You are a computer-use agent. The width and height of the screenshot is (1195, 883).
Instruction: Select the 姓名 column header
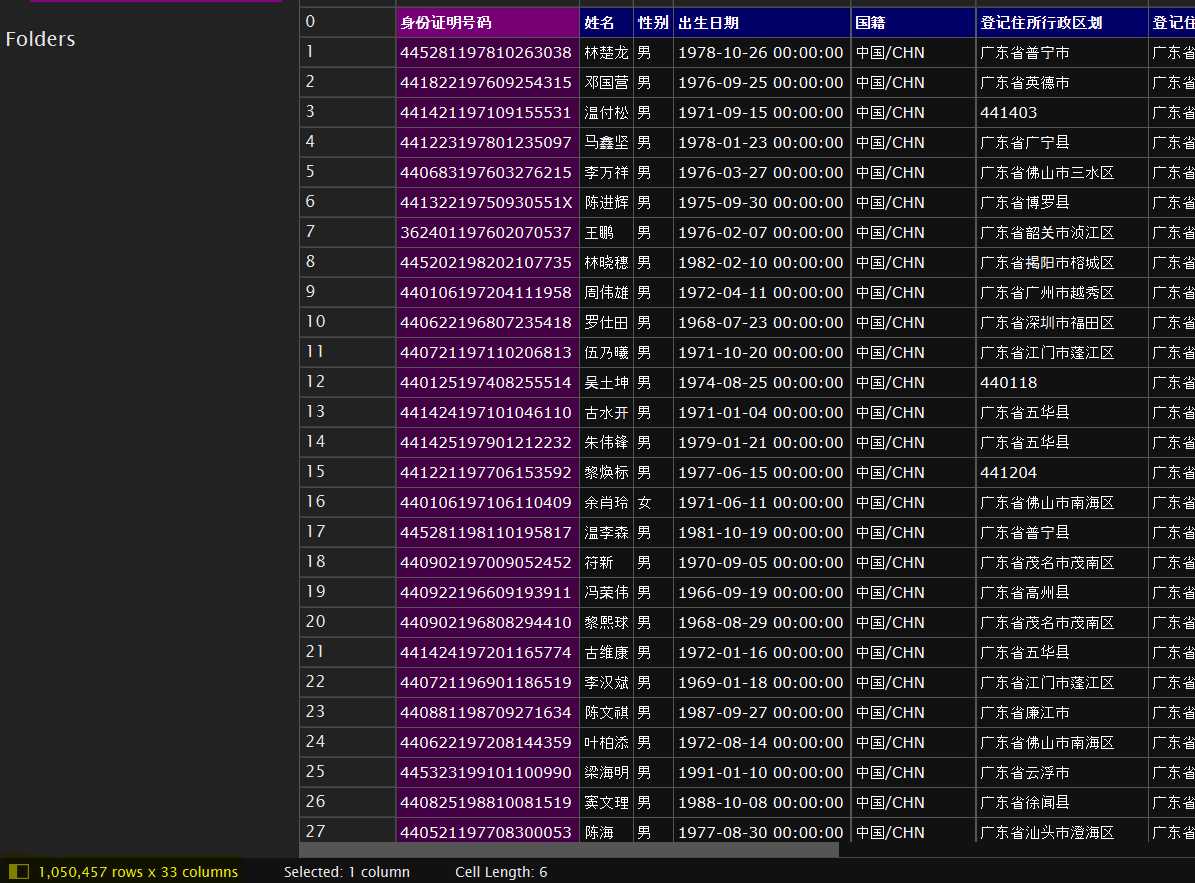click(x=607, y=22)
